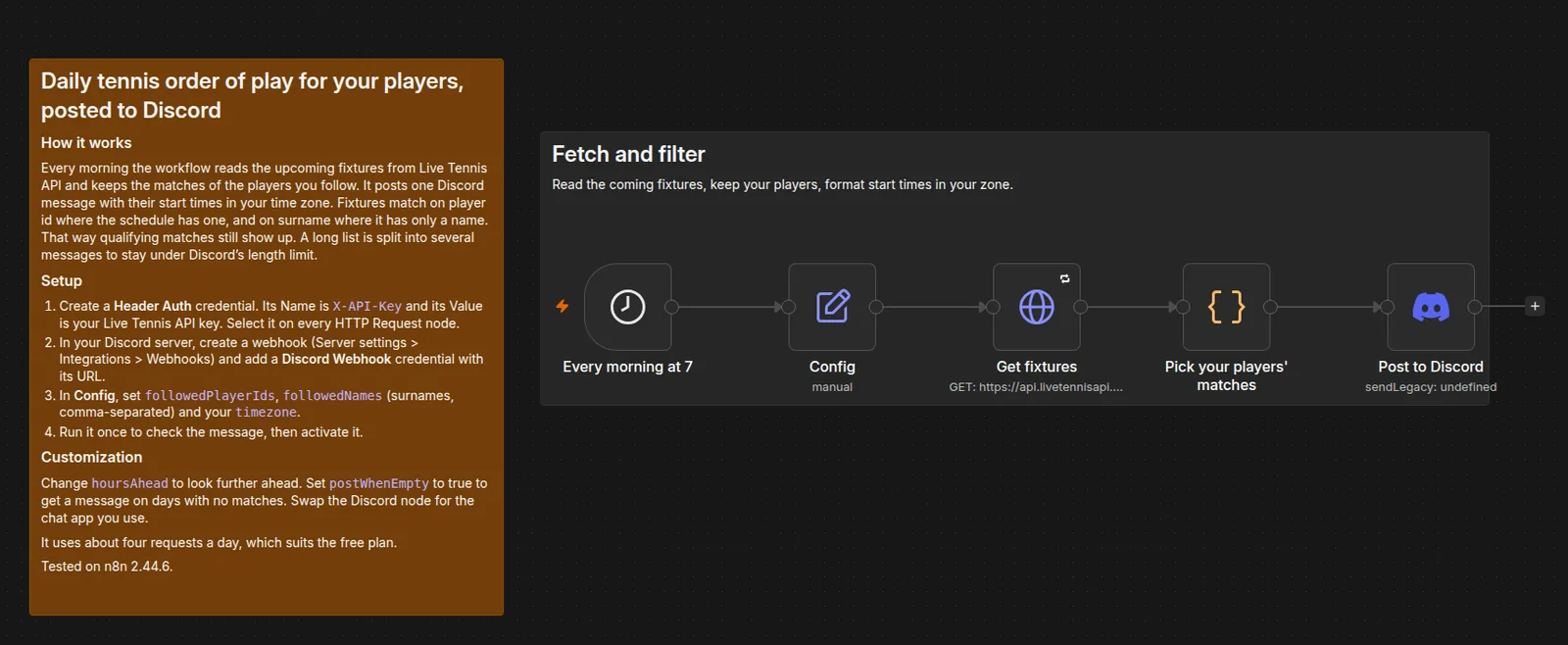Click the Customization heading
Image resolution: width=1568 pixels, height=645 pixels.
(91, 457)
